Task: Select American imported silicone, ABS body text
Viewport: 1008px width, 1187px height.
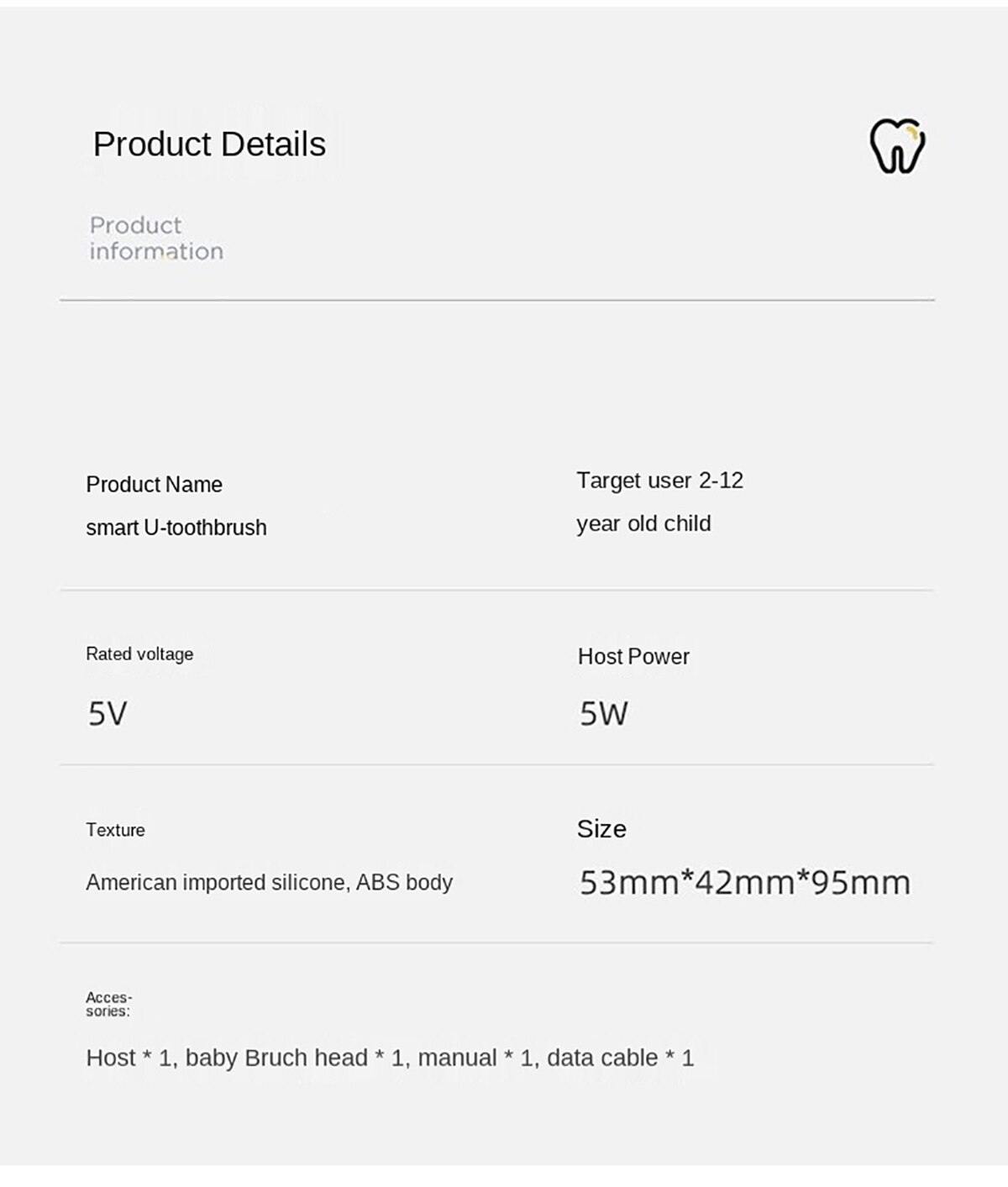Action: point(269,882)
